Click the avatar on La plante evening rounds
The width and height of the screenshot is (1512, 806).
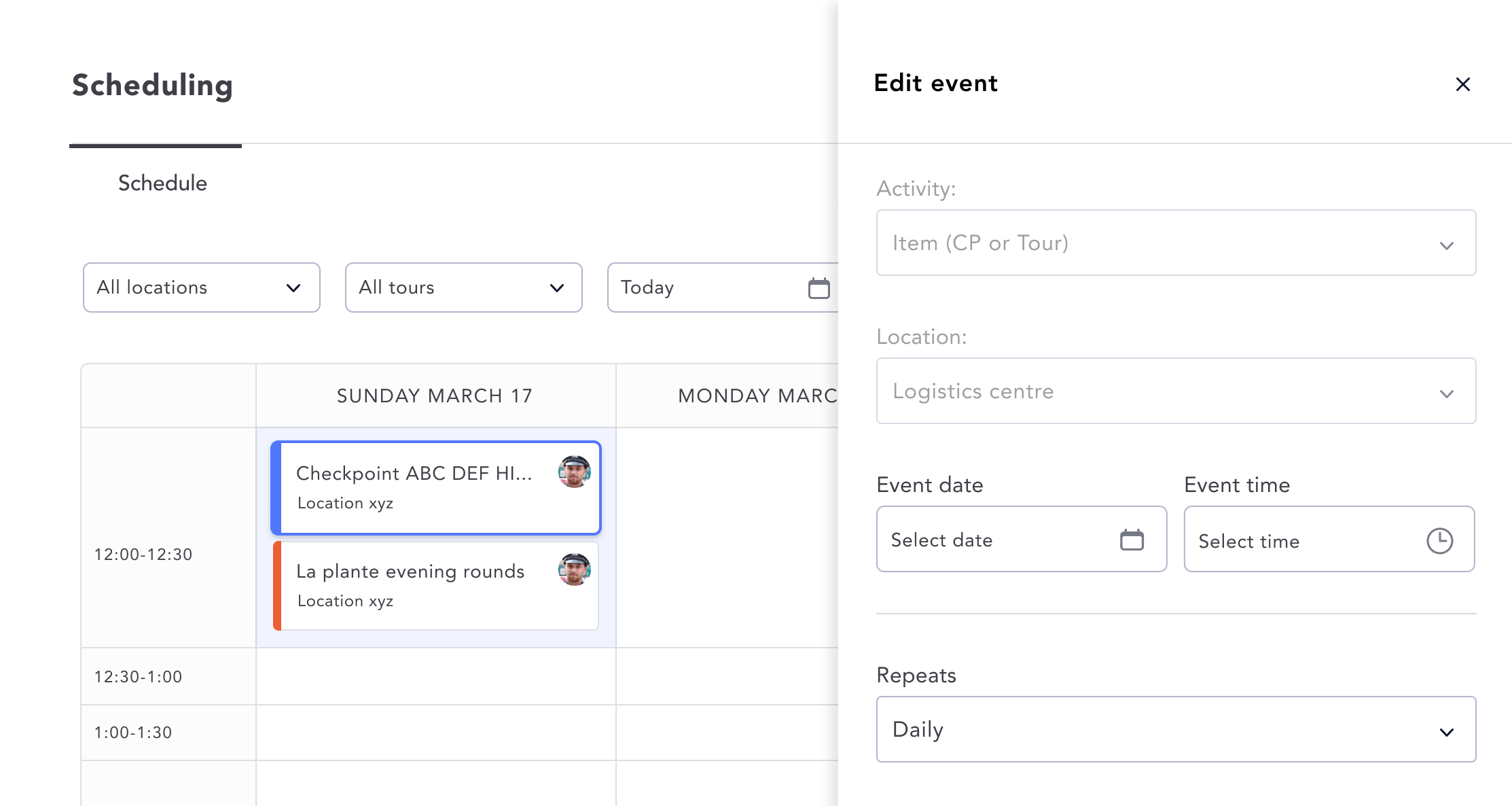point(574,570)
